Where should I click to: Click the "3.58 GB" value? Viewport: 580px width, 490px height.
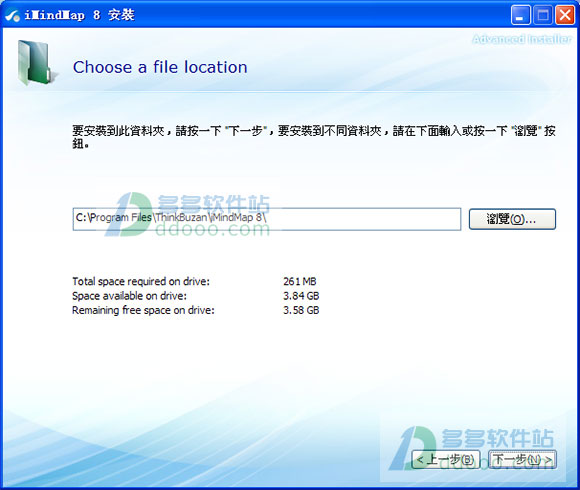tap(301, 310)
